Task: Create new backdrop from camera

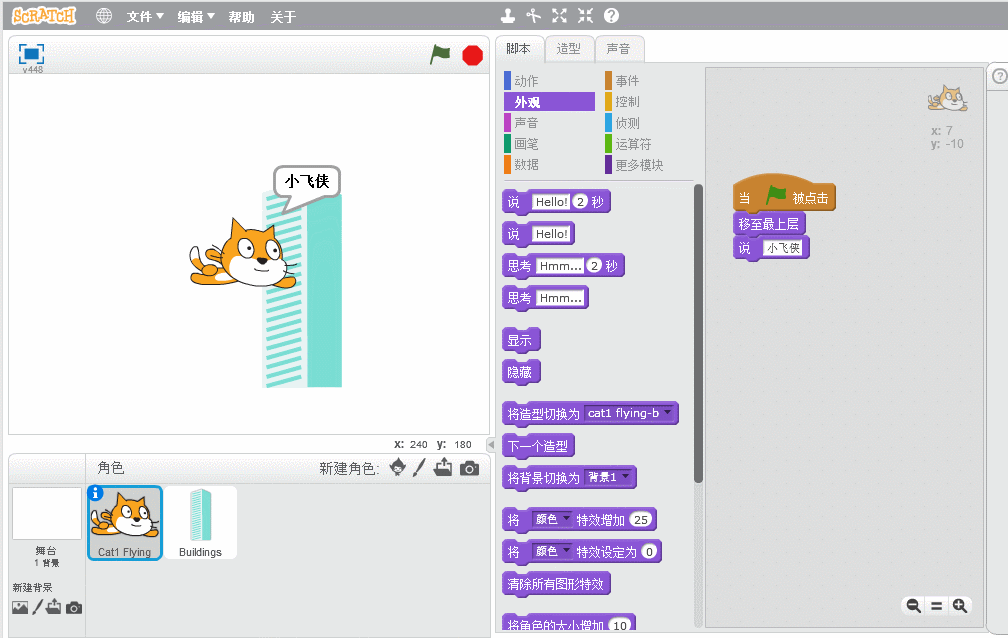Action: coord(74,608)
